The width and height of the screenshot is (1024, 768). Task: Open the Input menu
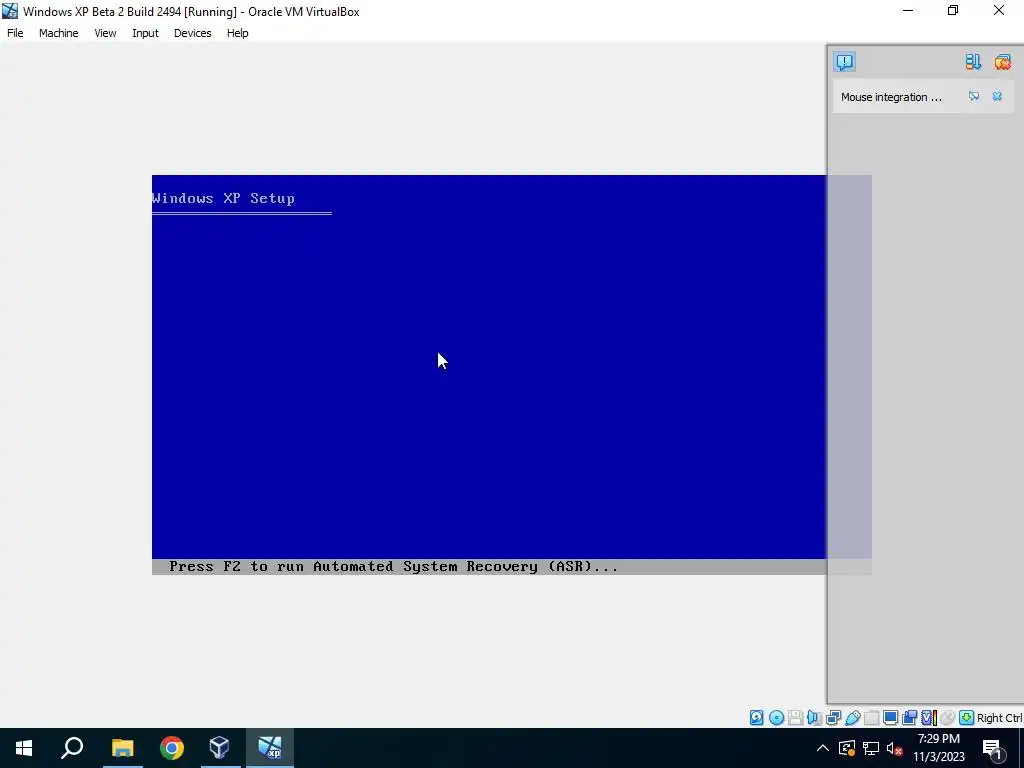(145, 33)
